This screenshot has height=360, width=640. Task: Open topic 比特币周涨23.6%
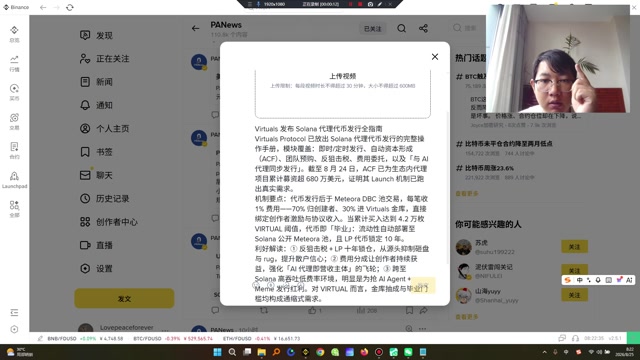(485, 168)
